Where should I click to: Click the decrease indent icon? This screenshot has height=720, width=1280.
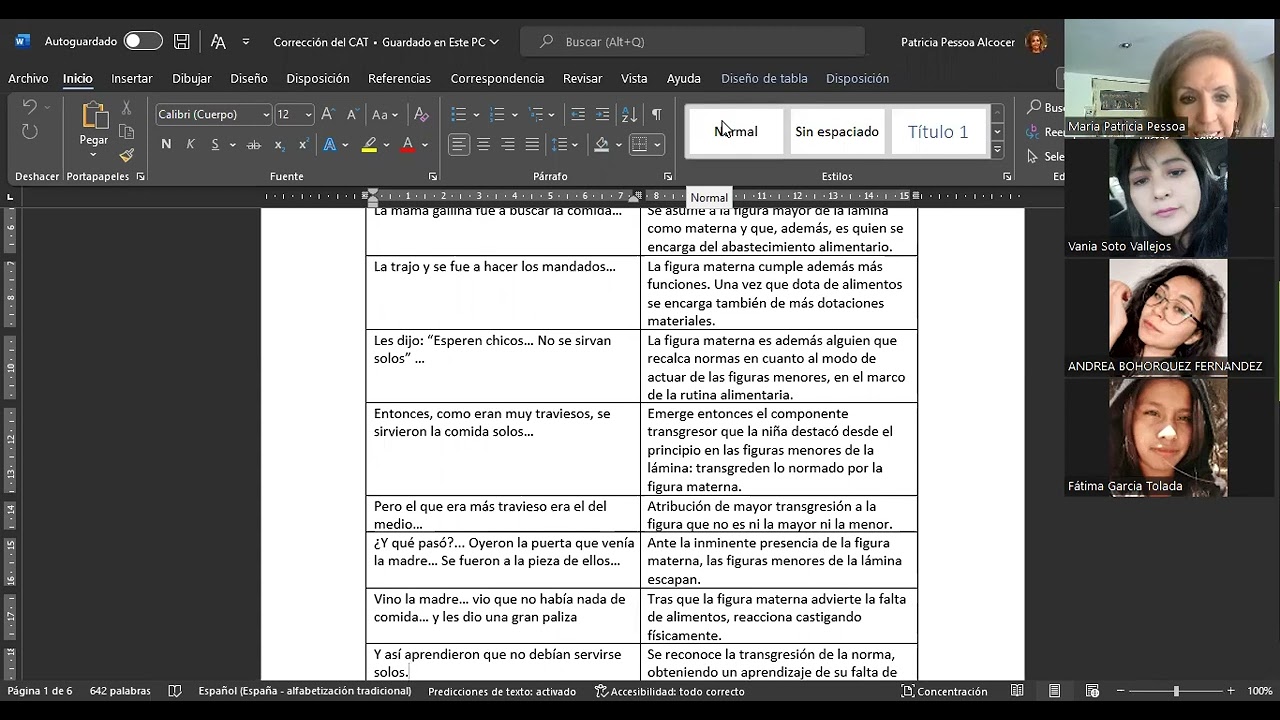(x=578, y=114)
